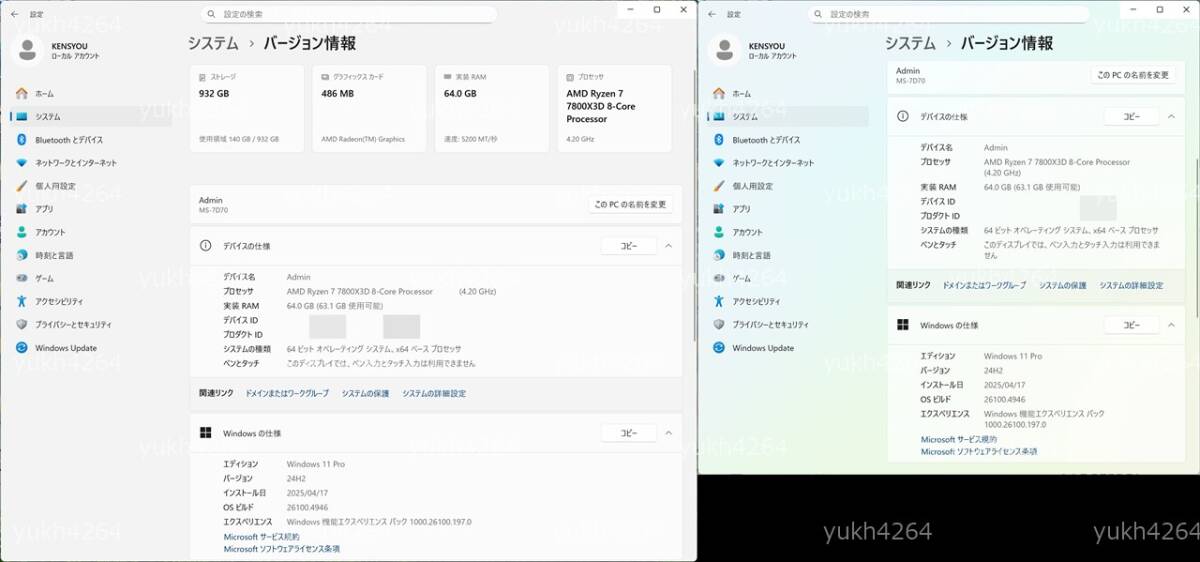Click 設定の検索 field in left window
The width and height of the screenshot is (1200, 562).
pos(349,14)
